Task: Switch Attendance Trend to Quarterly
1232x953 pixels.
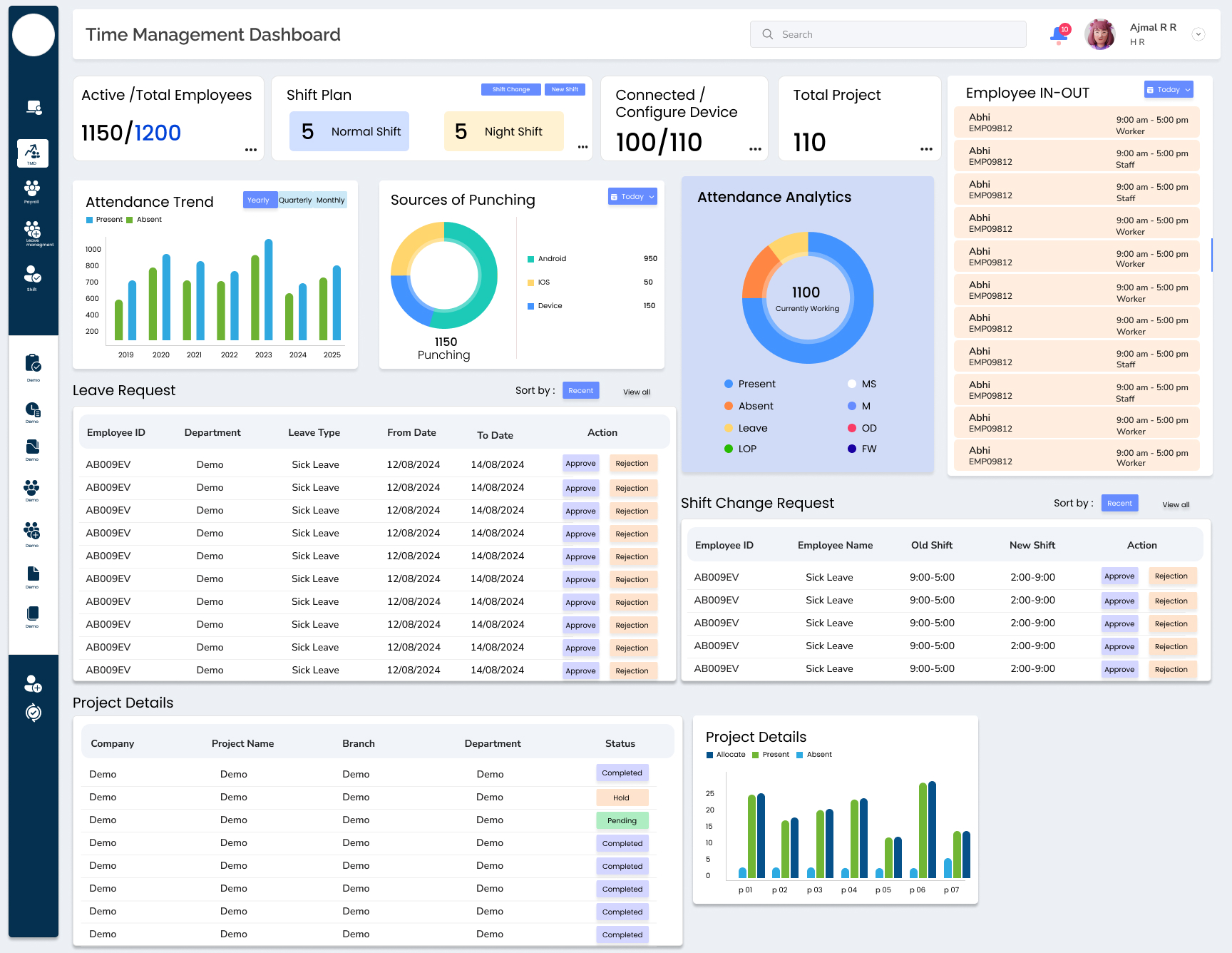Action: point(295,200)
